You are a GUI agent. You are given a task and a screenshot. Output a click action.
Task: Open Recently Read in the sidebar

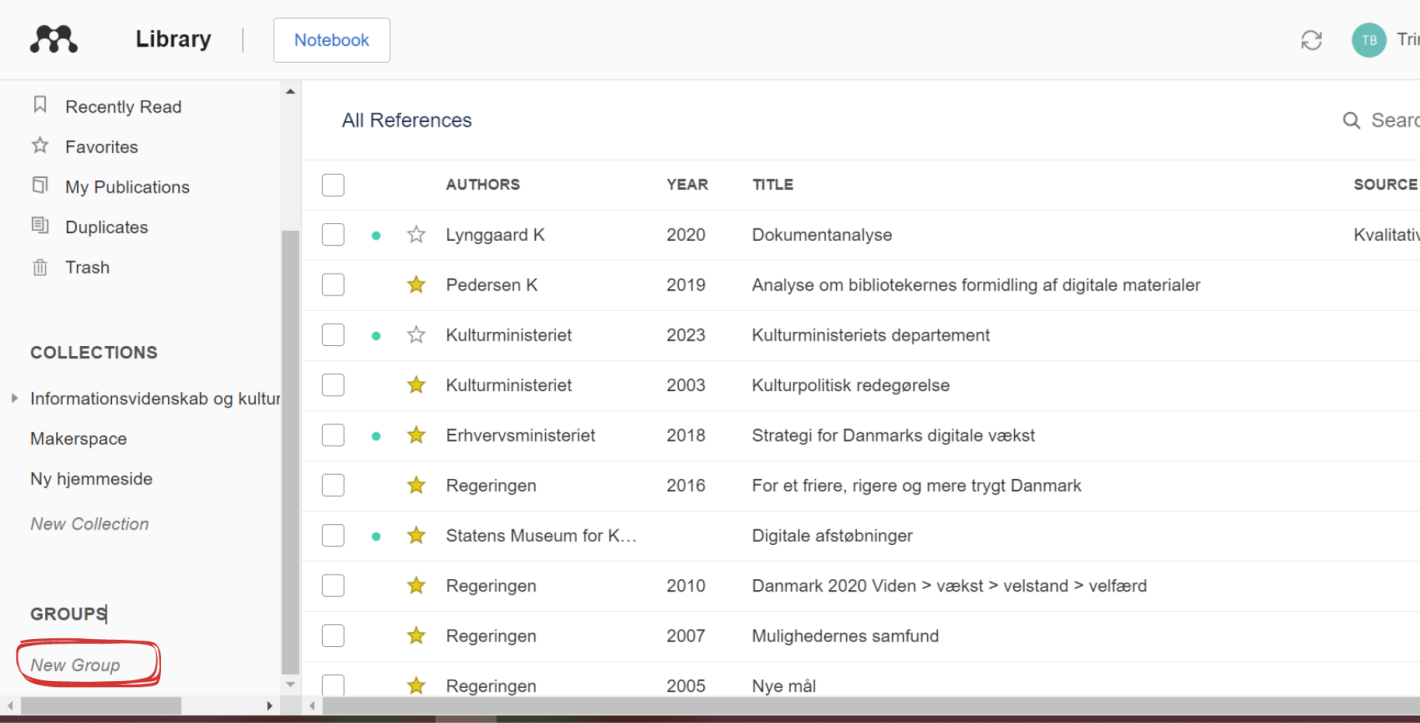point(123,107)
